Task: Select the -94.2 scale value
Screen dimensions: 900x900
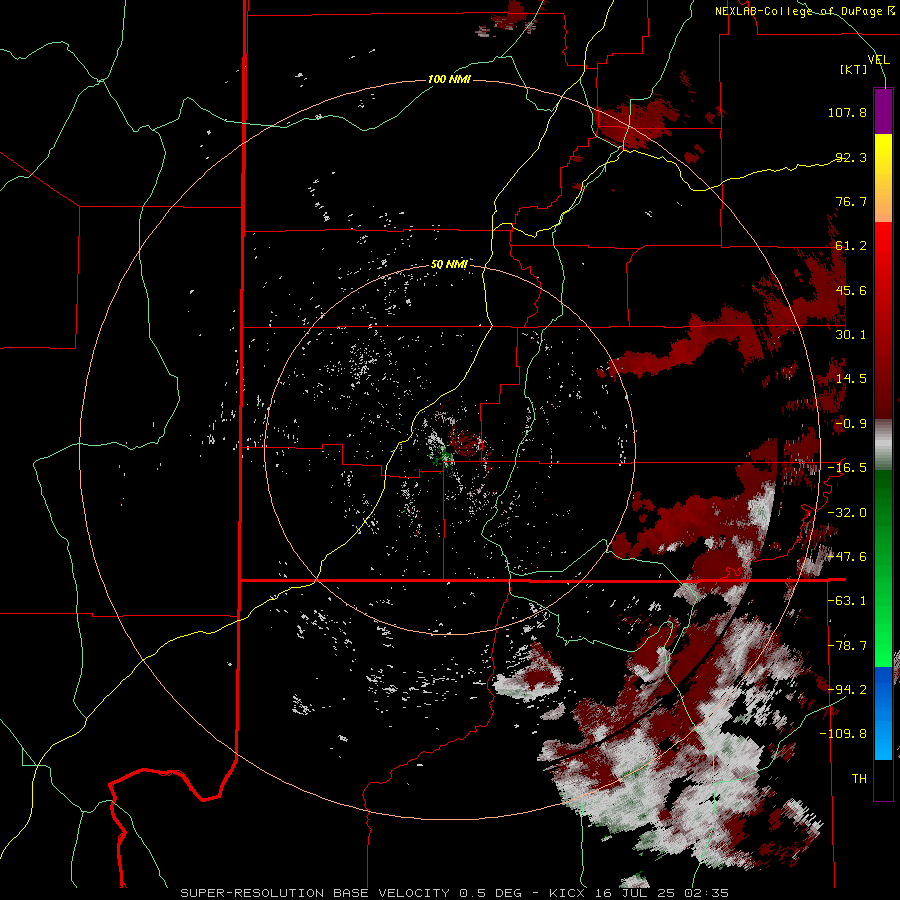Action: pos(847,690)
